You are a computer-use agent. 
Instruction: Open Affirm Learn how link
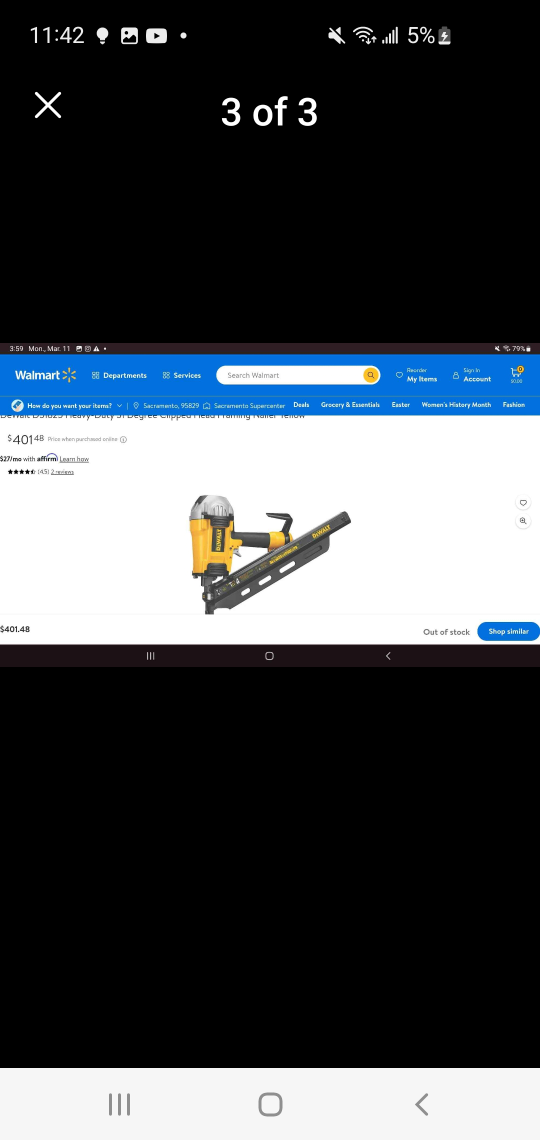click(74, 459)
